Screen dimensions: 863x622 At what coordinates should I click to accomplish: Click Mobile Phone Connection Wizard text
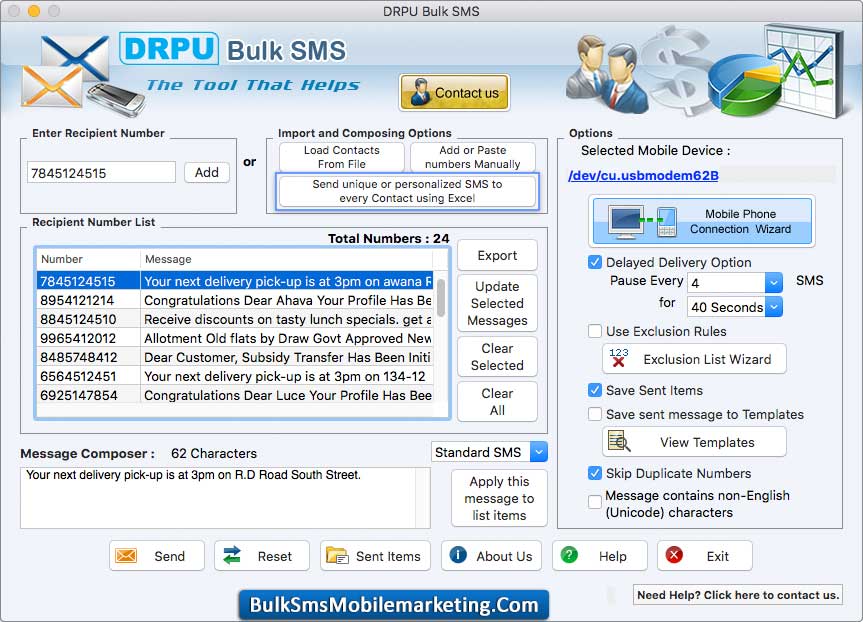pos(740,221)
